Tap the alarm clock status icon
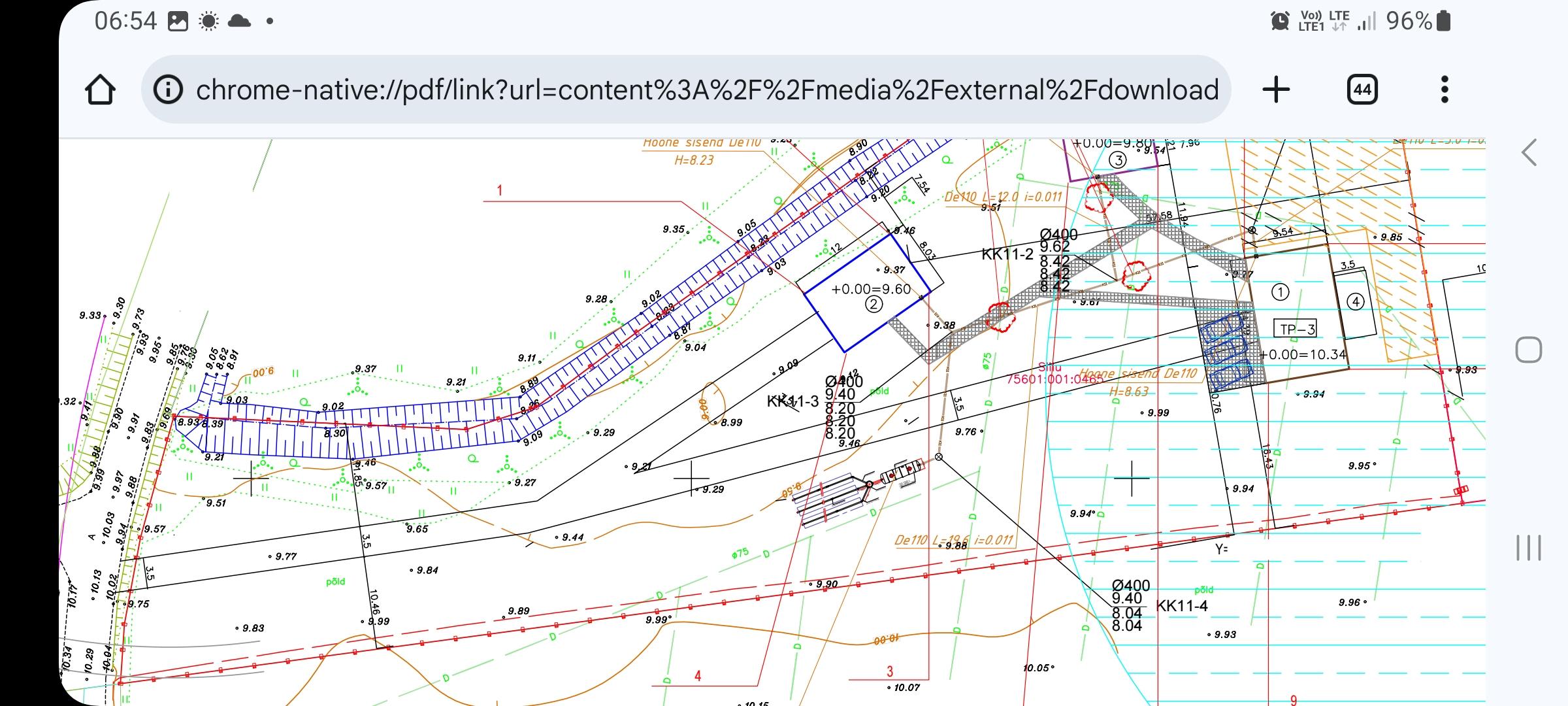This screenshot has height=706, width=1568. 1279,22
